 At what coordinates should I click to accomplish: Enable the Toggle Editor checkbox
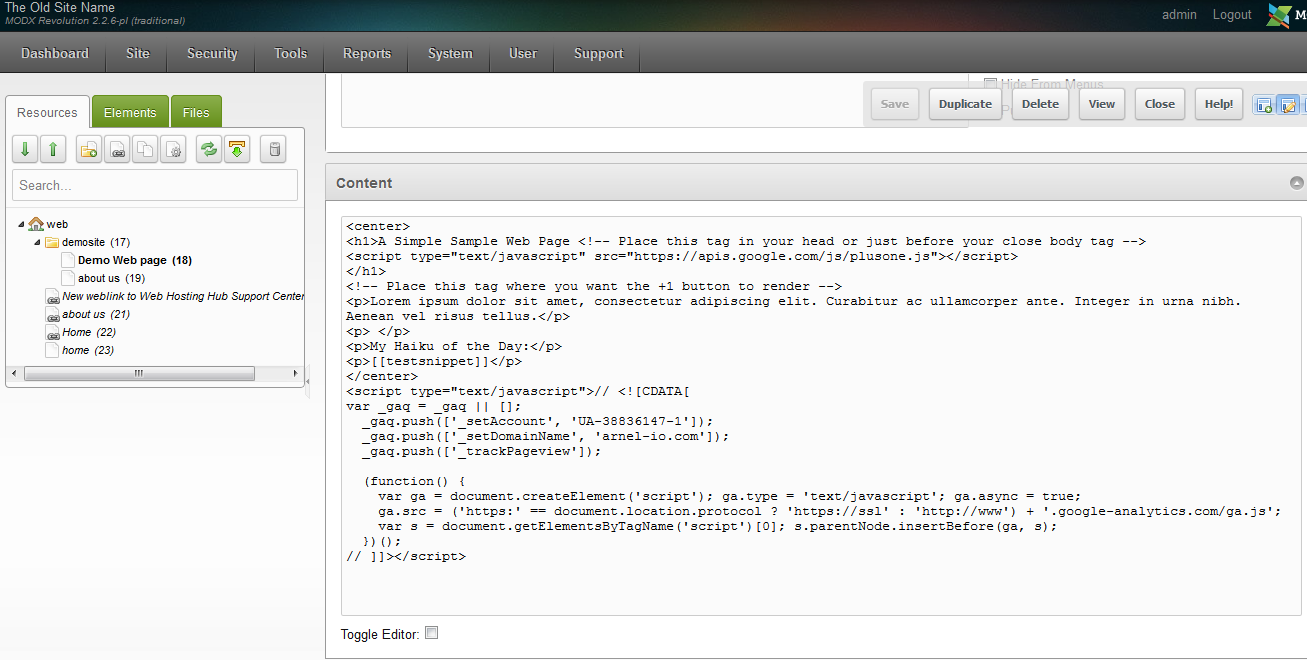click(x=431, y=633)
